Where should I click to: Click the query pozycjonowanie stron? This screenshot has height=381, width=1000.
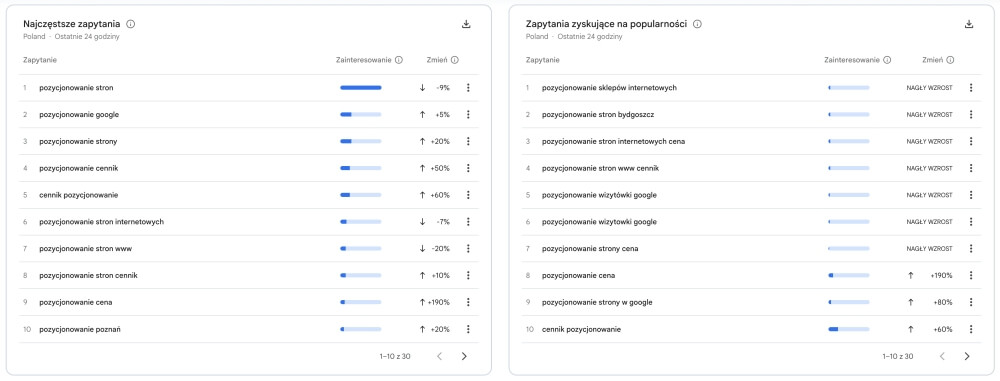(x=77, y=88)
